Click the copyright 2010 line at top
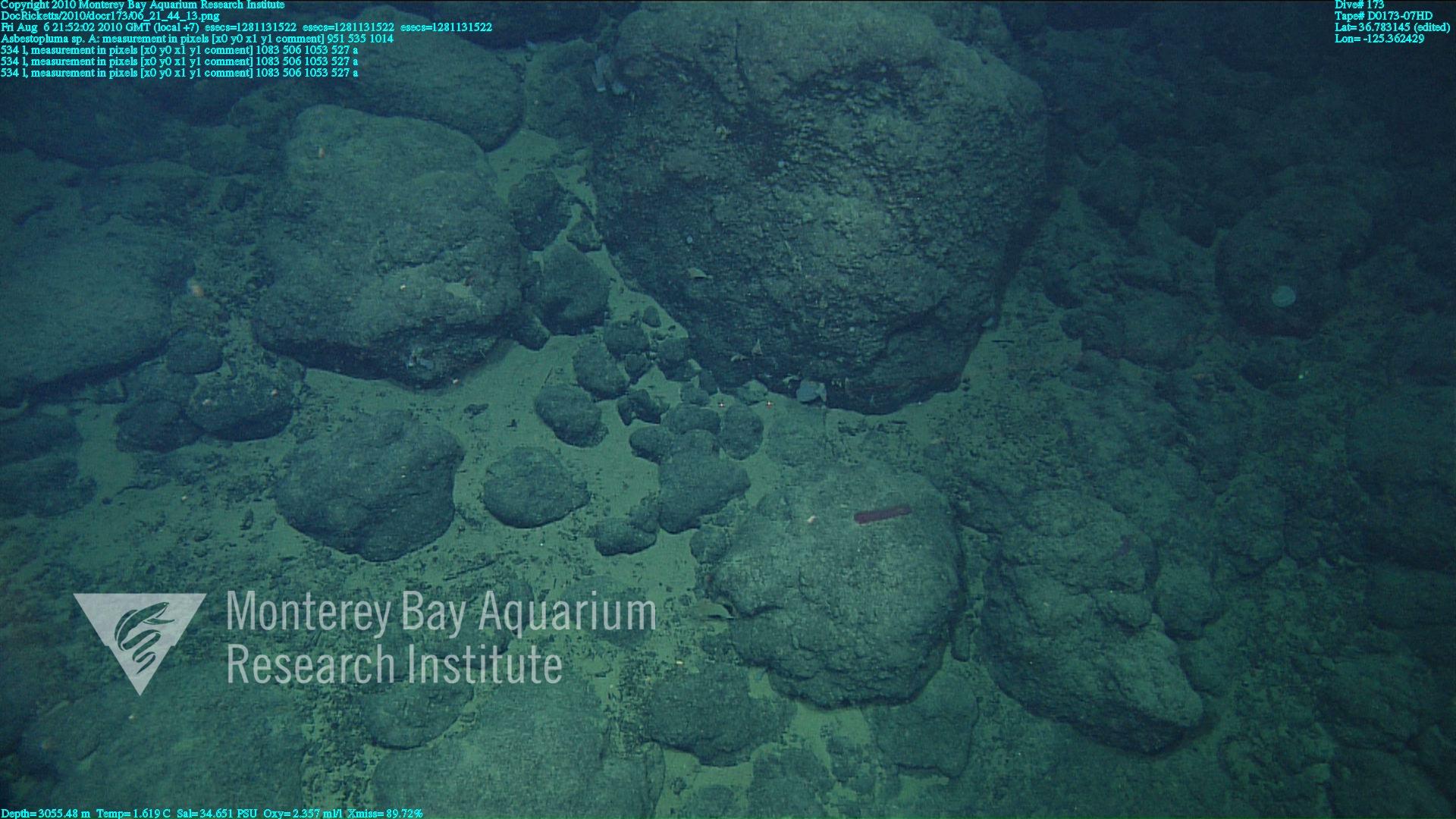 click(x=143, y=5)
